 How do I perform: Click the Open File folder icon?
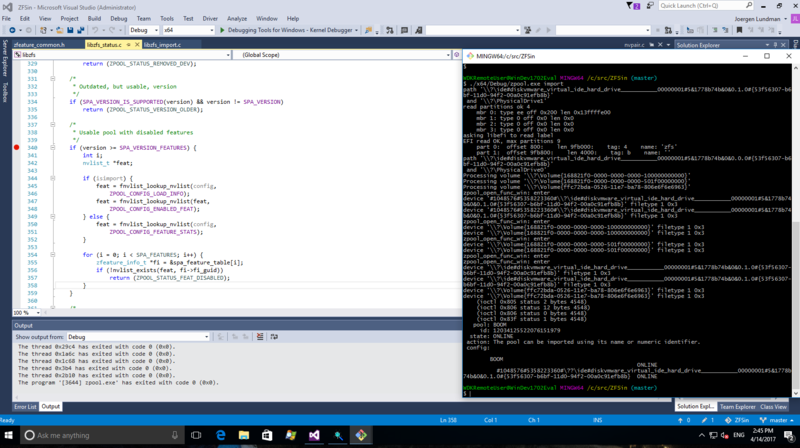59,30
